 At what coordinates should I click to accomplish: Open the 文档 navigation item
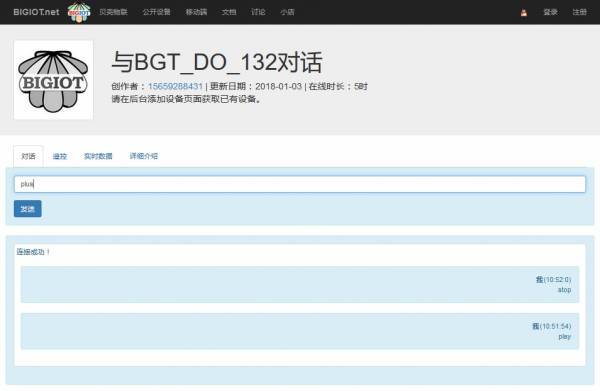point(229,12)
